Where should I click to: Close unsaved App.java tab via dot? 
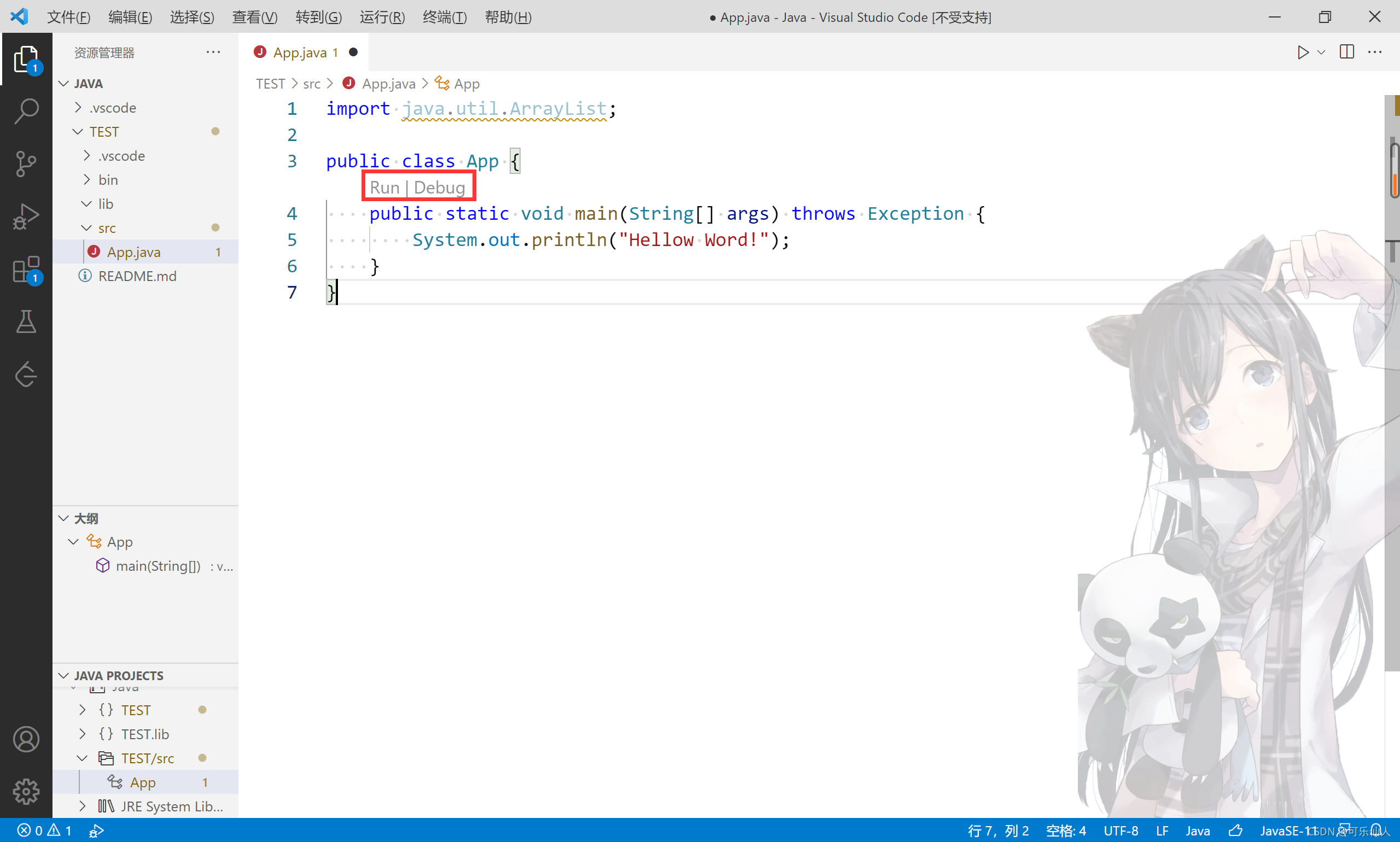pyautogui.click(x=353, y=52)
